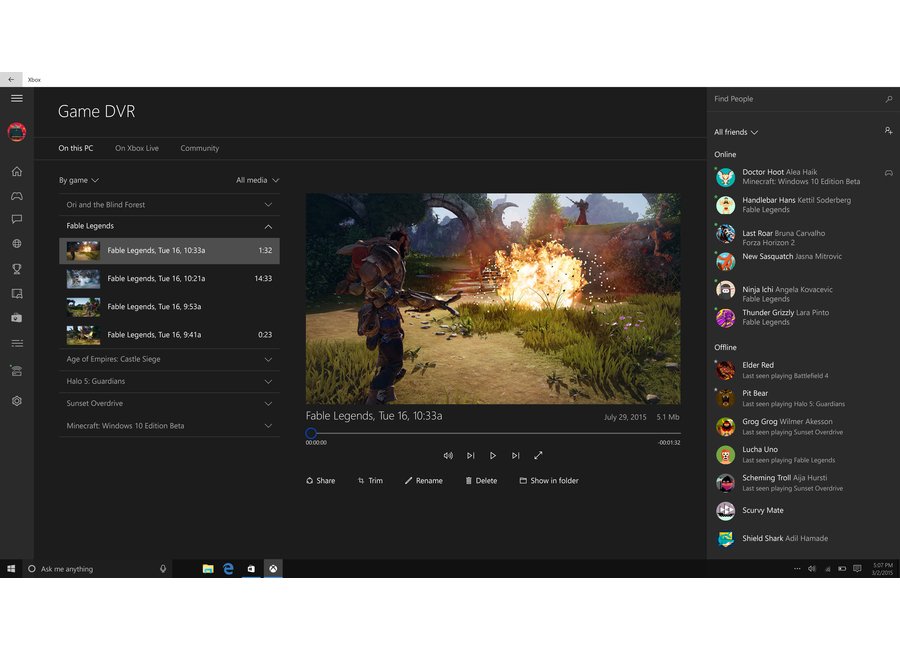Play the selected Fable Legends clip
Image resolution: width=900 pixels, height=650 pixels.
pos(493,455)
